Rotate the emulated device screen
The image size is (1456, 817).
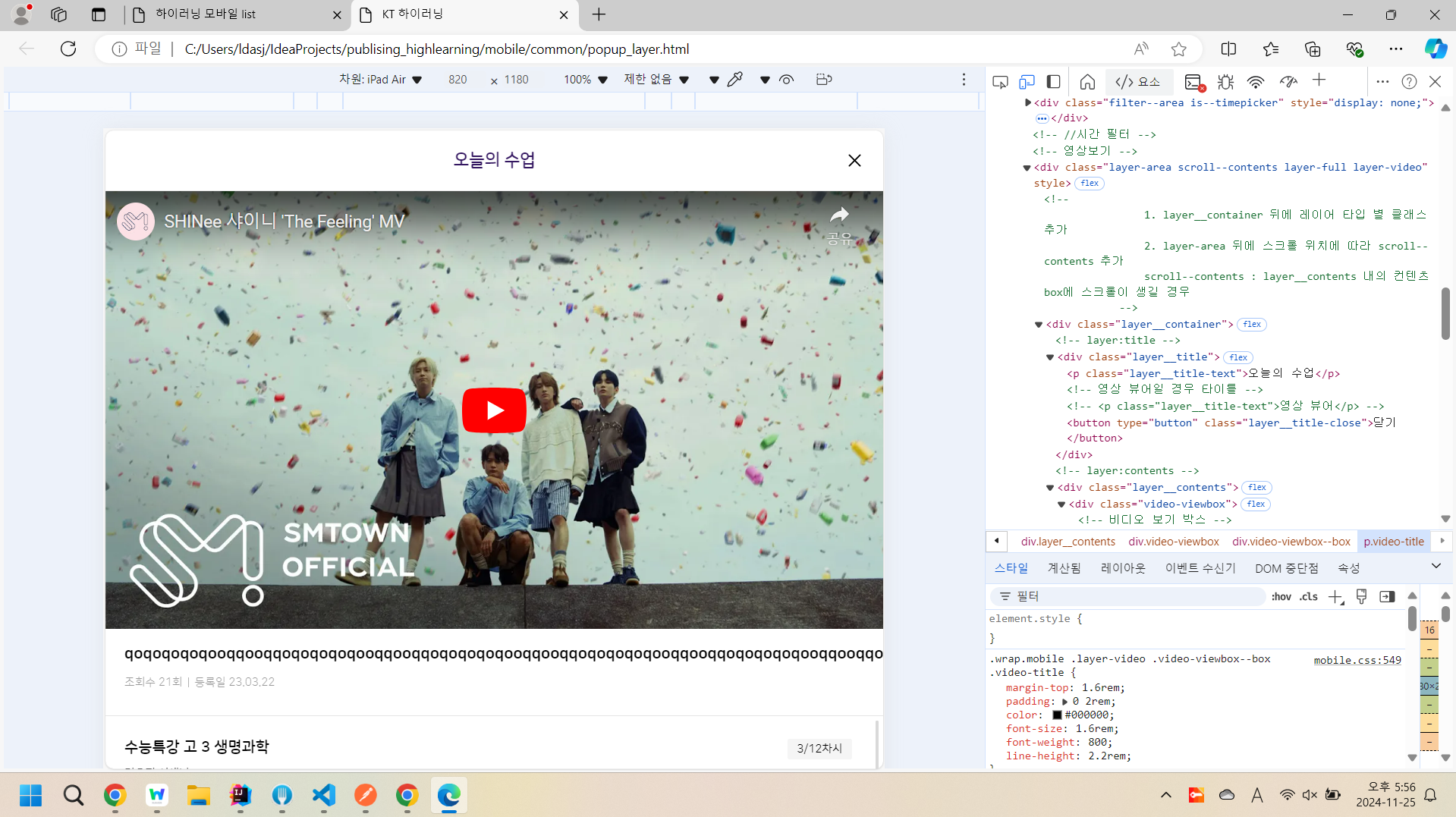(824, 80)
